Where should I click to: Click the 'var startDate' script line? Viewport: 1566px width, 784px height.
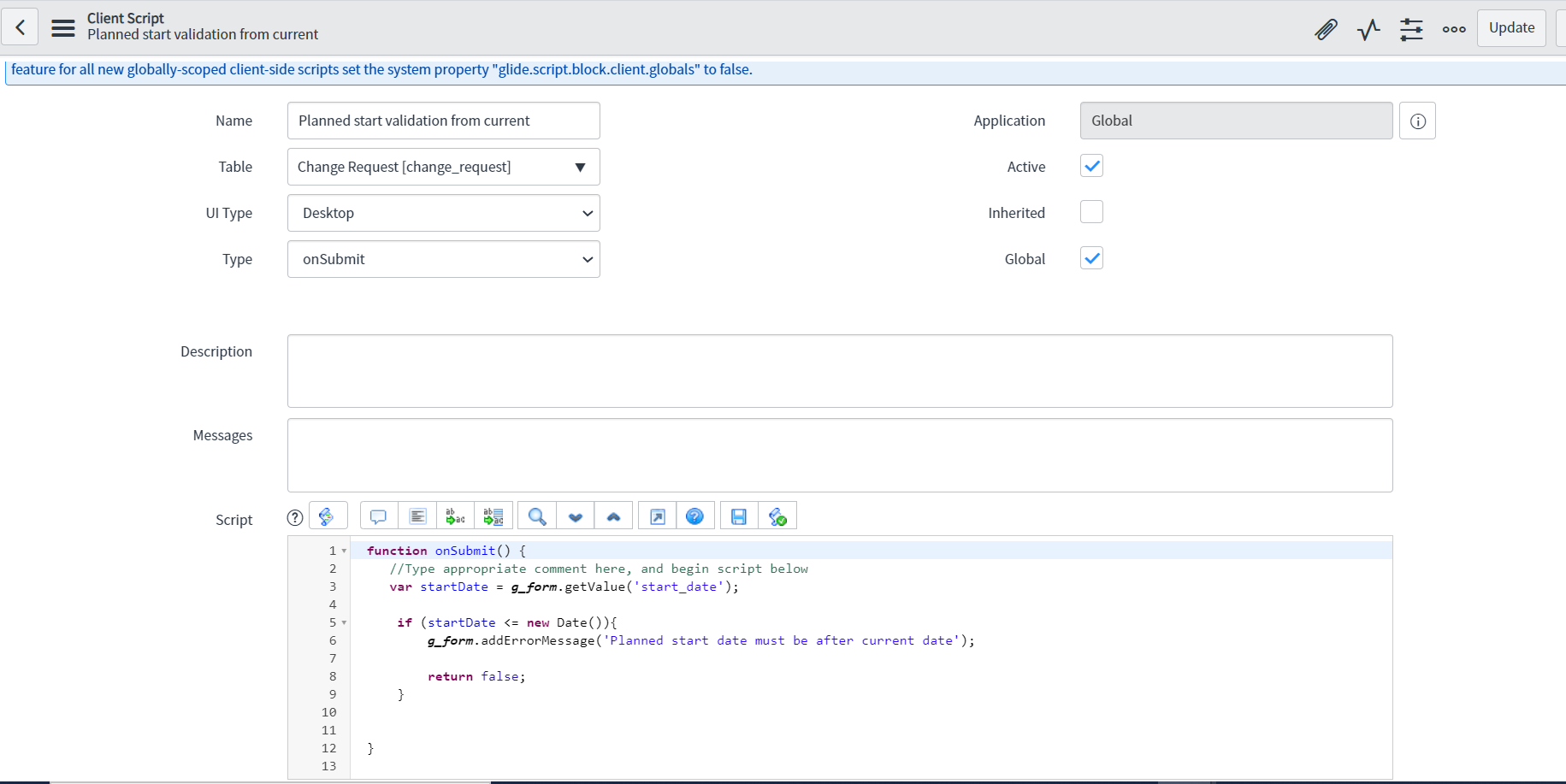[x=564, y=587]
